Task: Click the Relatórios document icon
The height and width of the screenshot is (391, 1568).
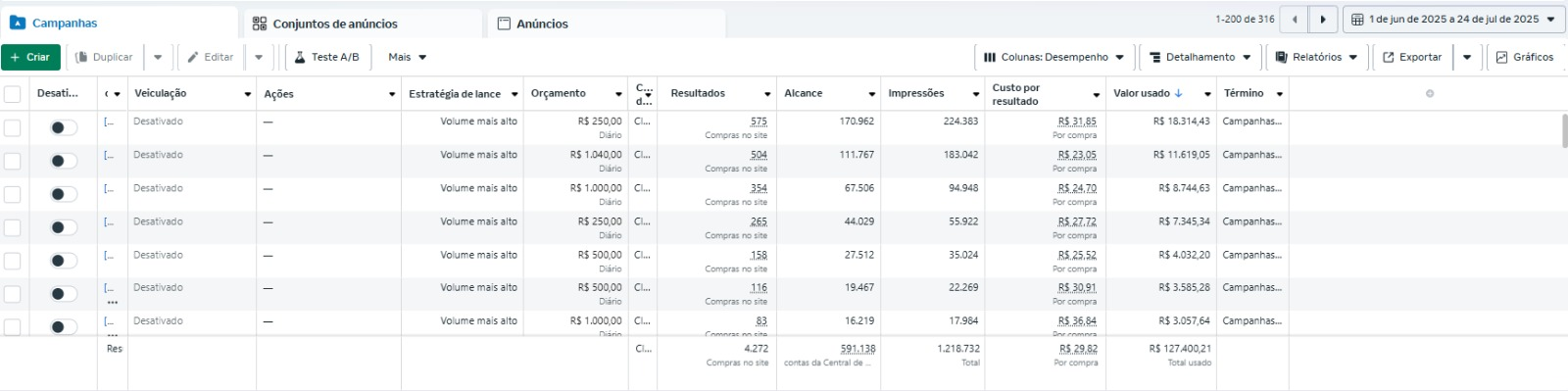Action: click(1281, 57)
